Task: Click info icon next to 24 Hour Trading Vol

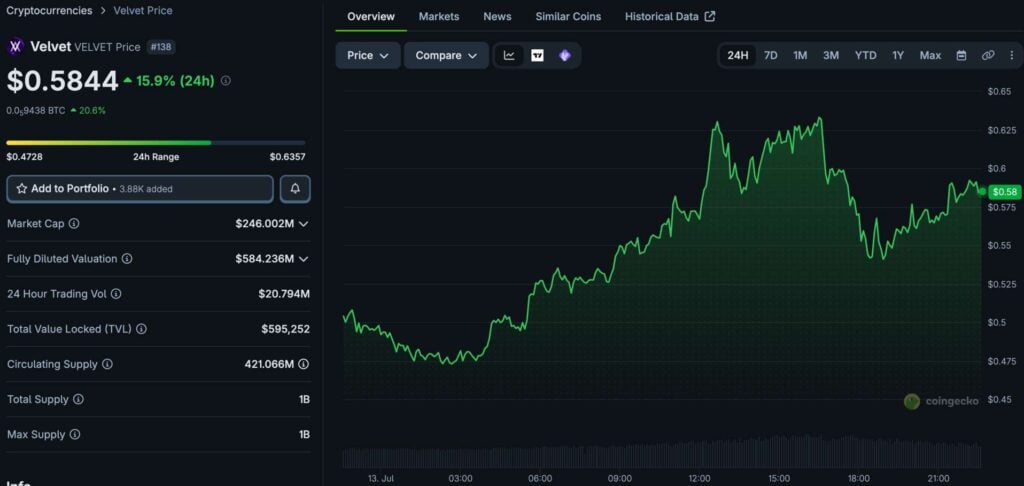Action: pos(116,294)
